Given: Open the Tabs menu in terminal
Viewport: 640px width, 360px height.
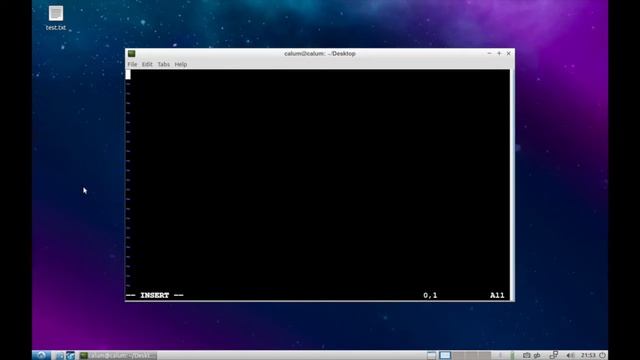Looking at the screenshot, I should (x=163, y=64).
